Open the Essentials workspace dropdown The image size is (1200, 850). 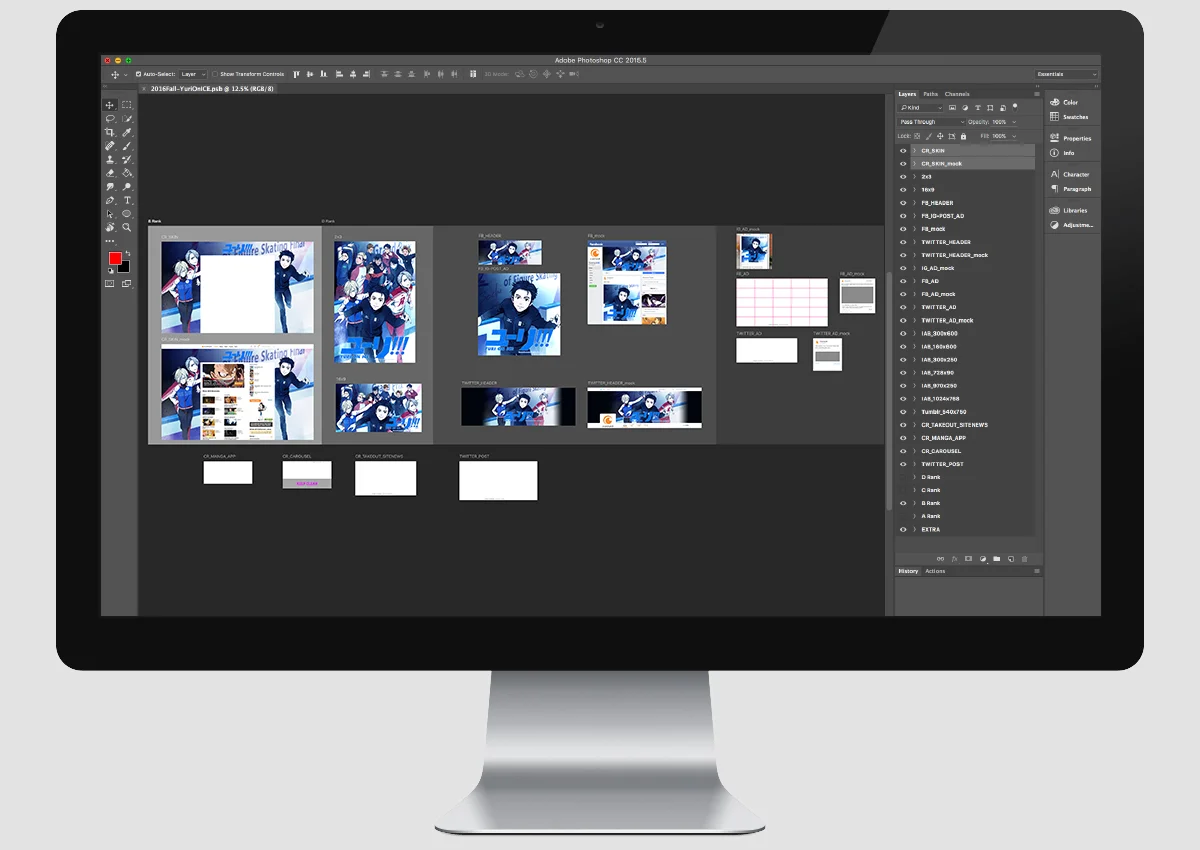pos(1067,74)
